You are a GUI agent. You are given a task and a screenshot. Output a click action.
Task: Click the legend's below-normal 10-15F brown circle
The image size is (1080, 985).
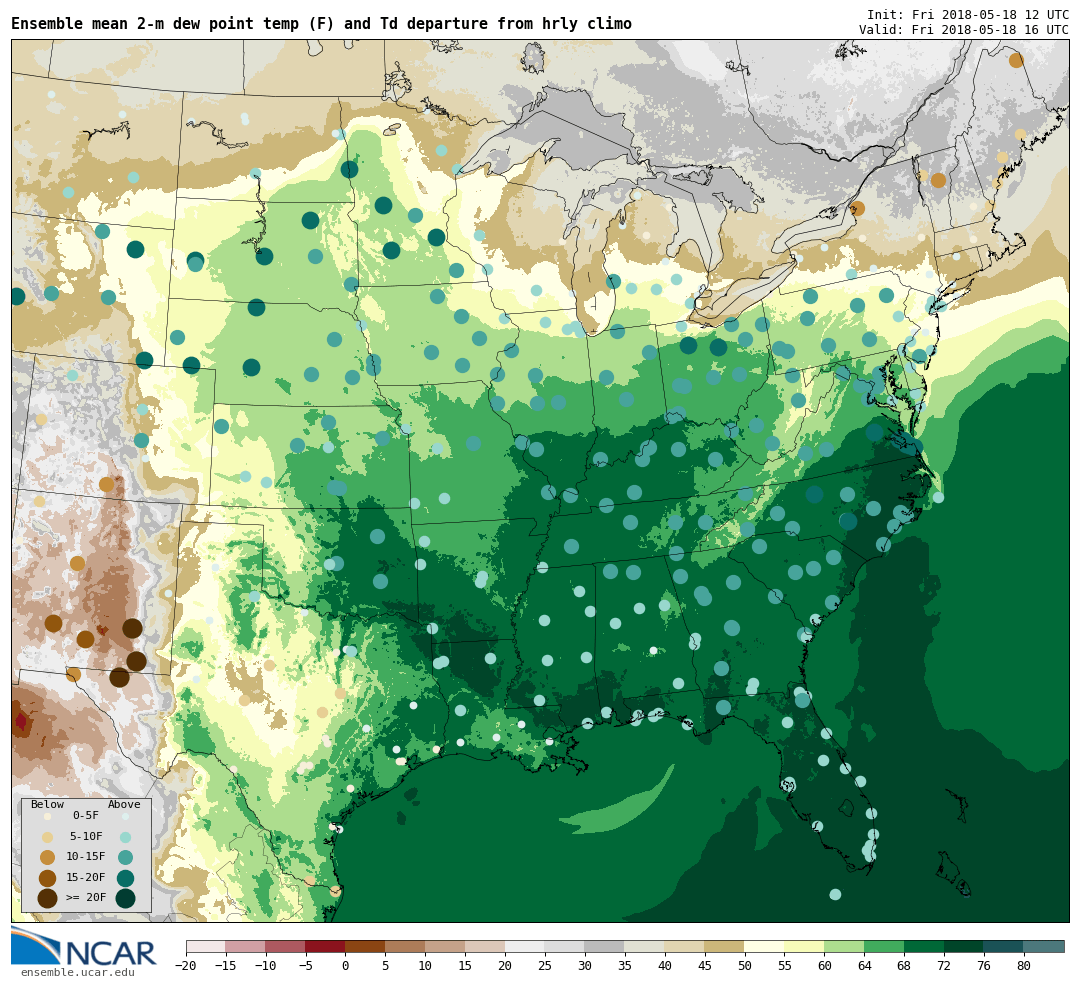coord(48,858)
